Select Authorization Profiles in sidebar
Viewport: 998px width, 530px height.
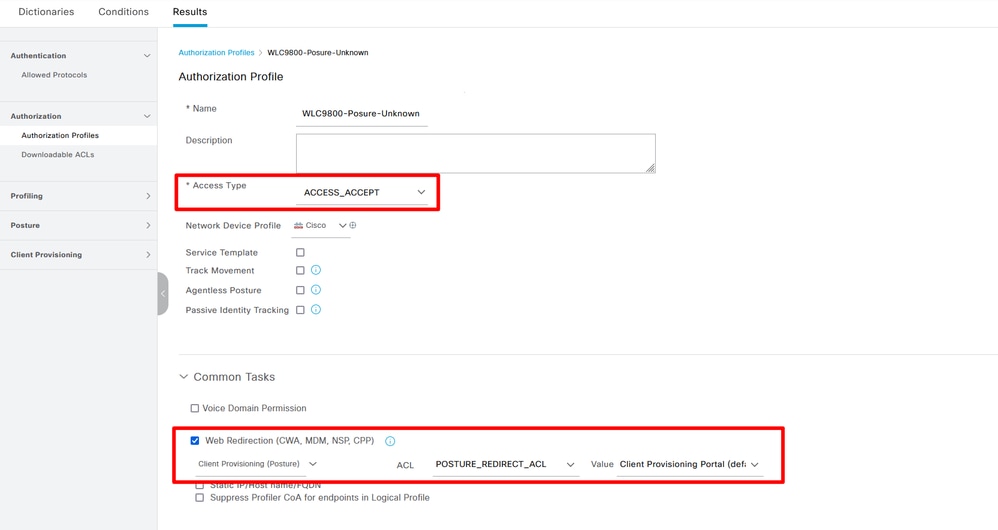pyautogui.click(x=60, y=136)
